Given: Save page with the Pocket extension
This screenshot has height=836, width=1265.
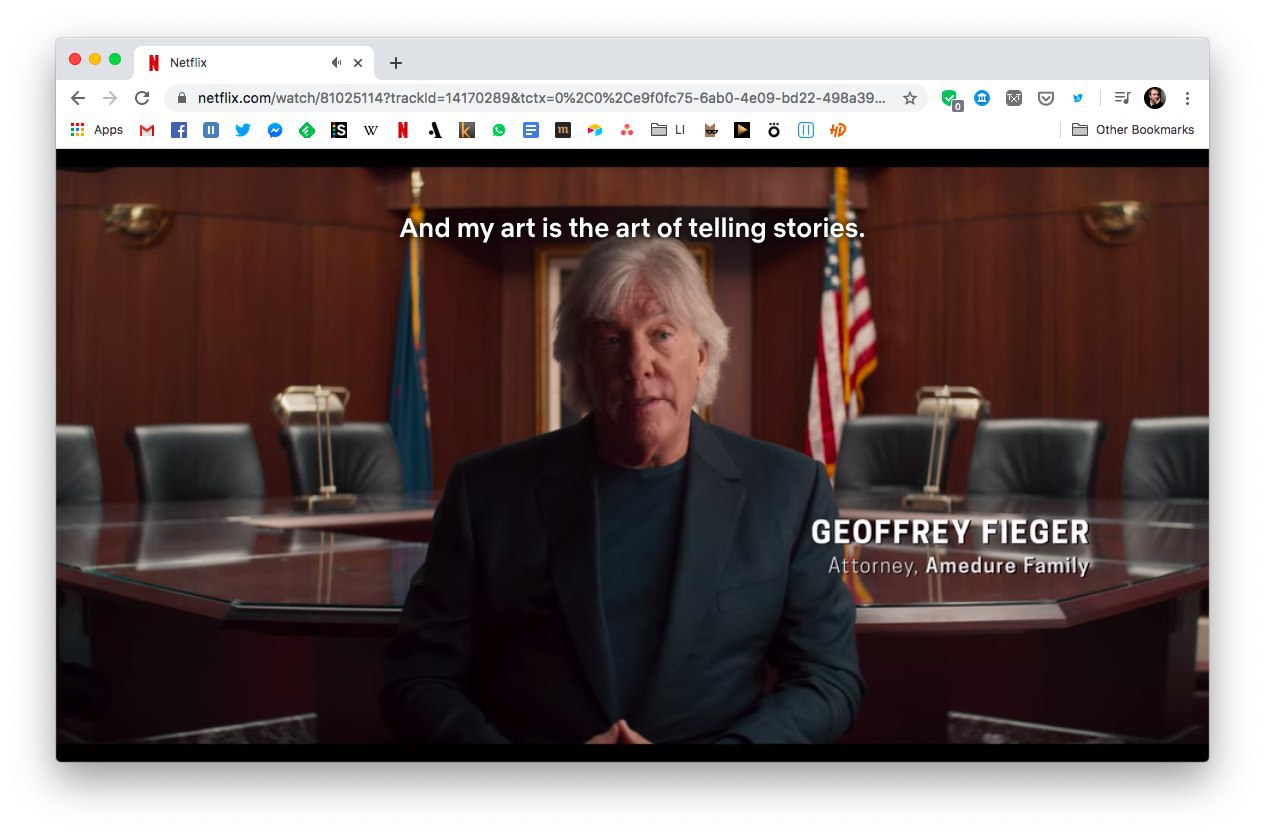Looking at the screenshot, I should 1046,98.
